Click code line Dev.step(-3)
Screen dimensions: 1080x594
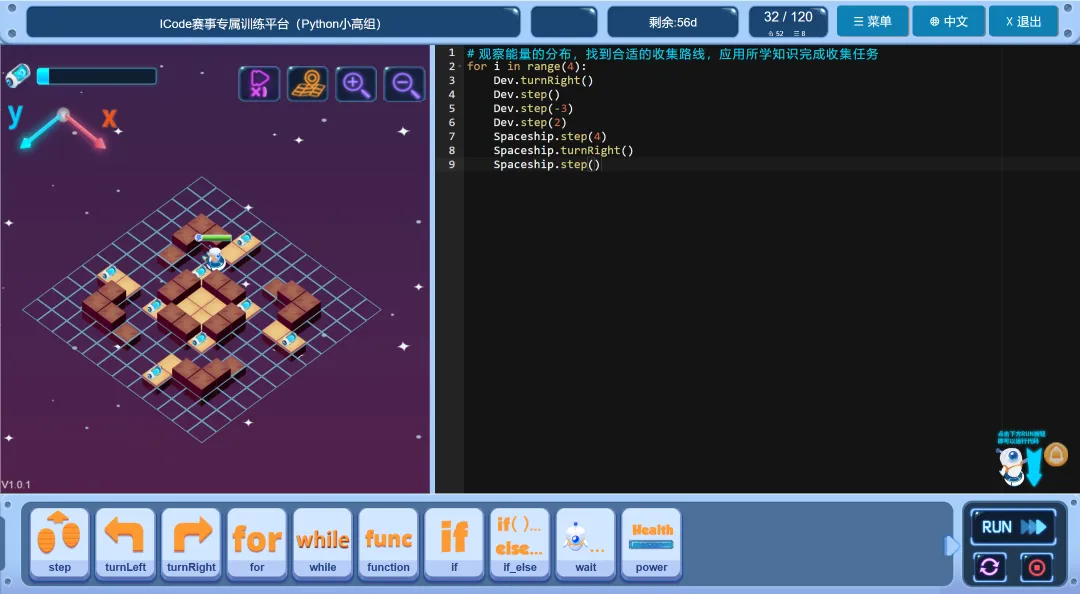coord(532,108)
